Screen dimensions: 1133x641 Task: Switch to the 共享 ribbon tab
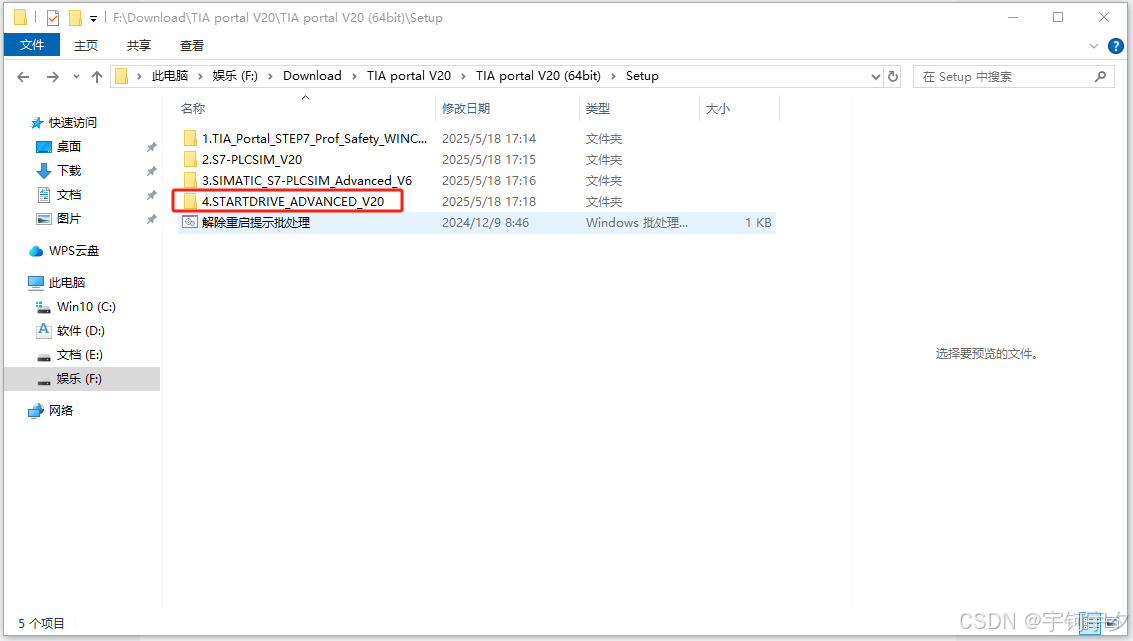click(139, 46)
